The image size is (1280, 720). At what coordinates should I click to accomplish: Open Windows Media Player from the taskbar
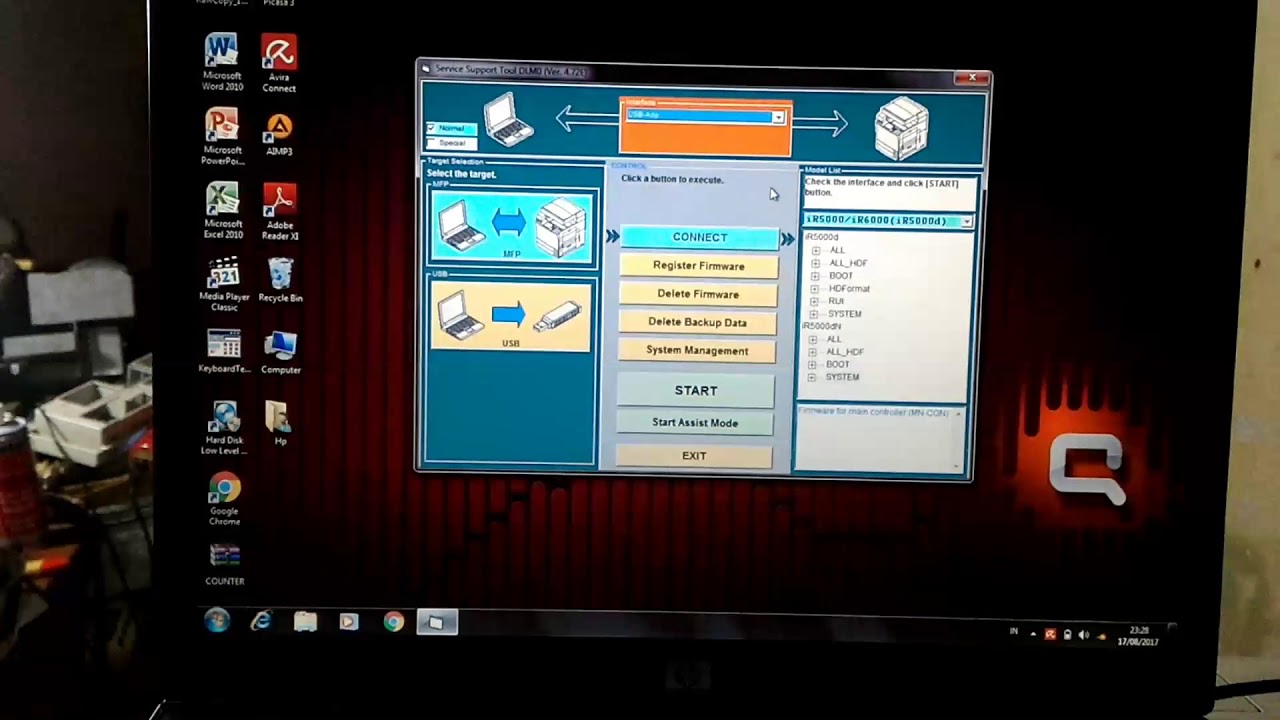pos(348,622)
